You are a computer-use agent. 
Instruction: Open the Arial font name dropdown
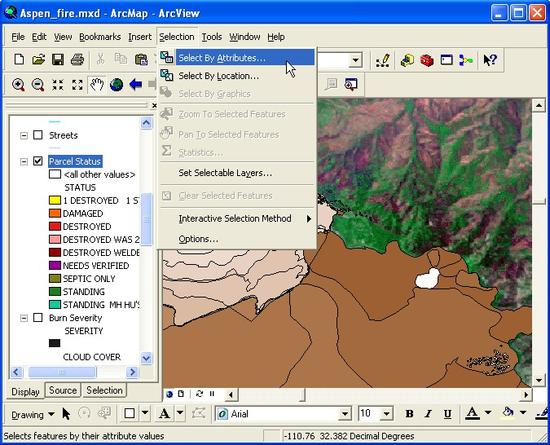coord(345,414)
